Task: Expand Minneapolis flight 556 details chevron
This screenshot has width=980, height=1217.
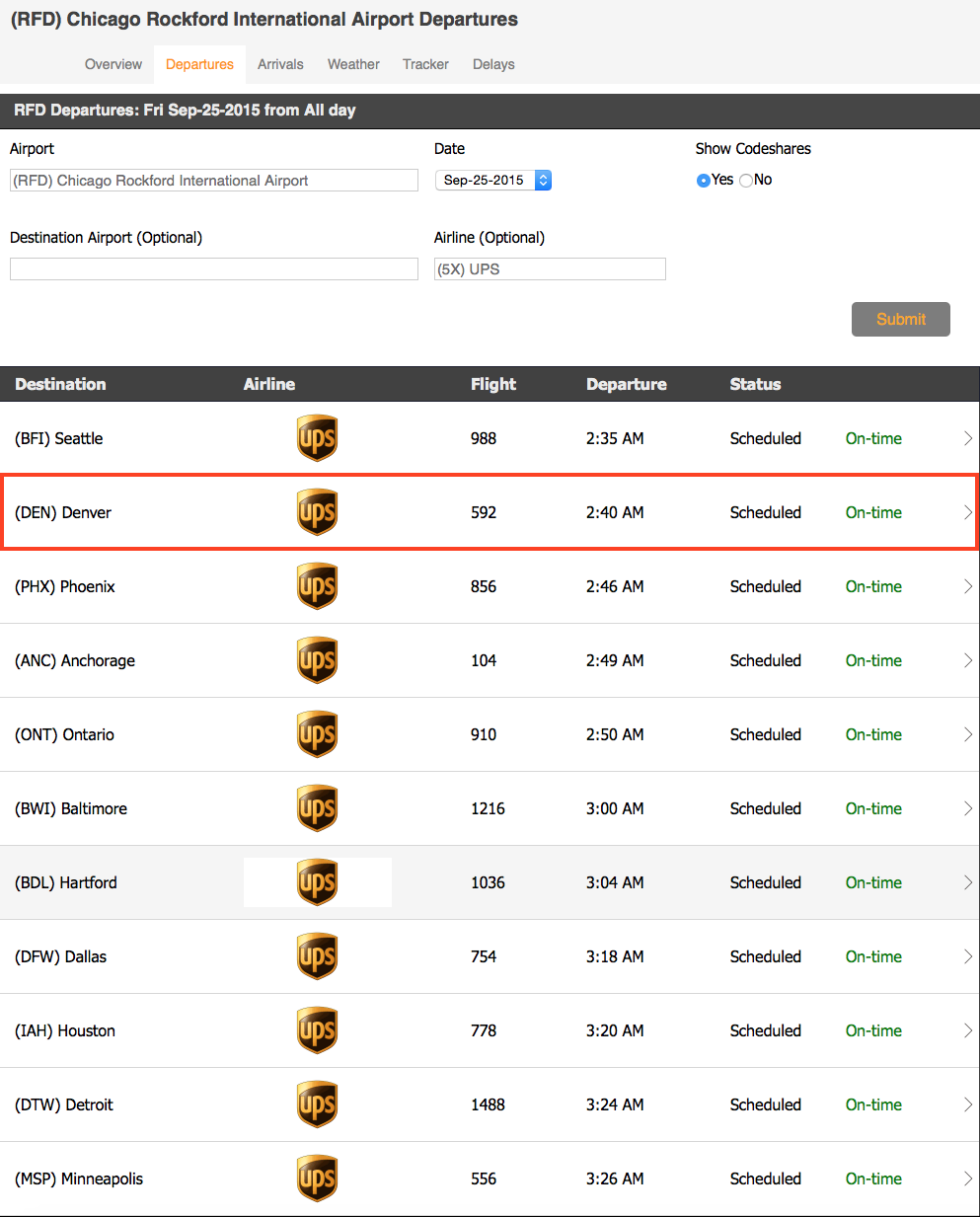Action: (x=967, y=1179)
